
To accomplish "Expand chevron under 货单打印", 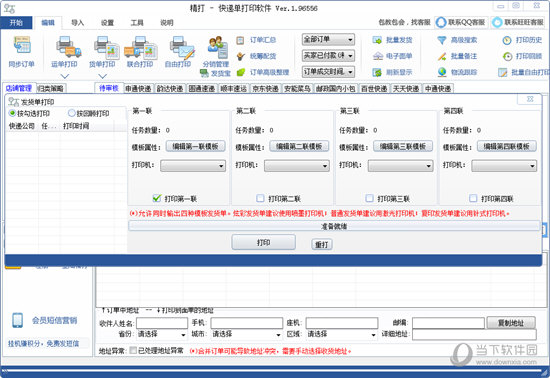I will [x=102, y=76].
